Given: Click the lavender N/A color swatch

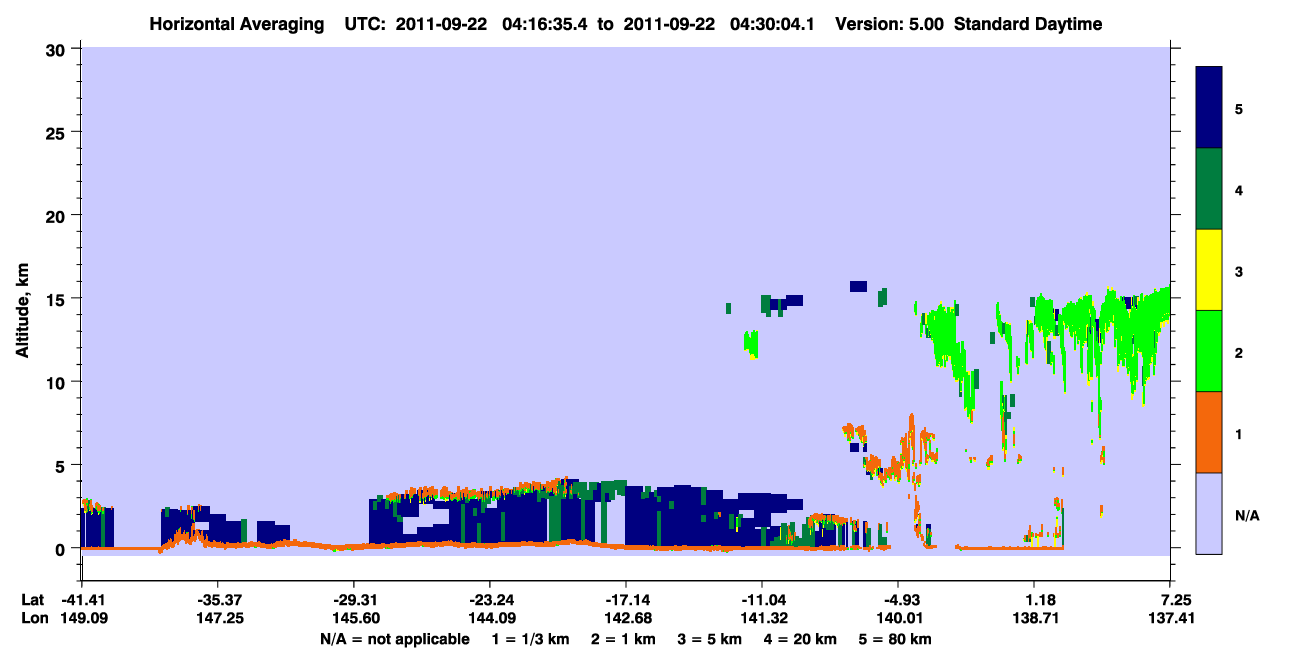Looking at the screenshot, I should tap(1209, 513).
